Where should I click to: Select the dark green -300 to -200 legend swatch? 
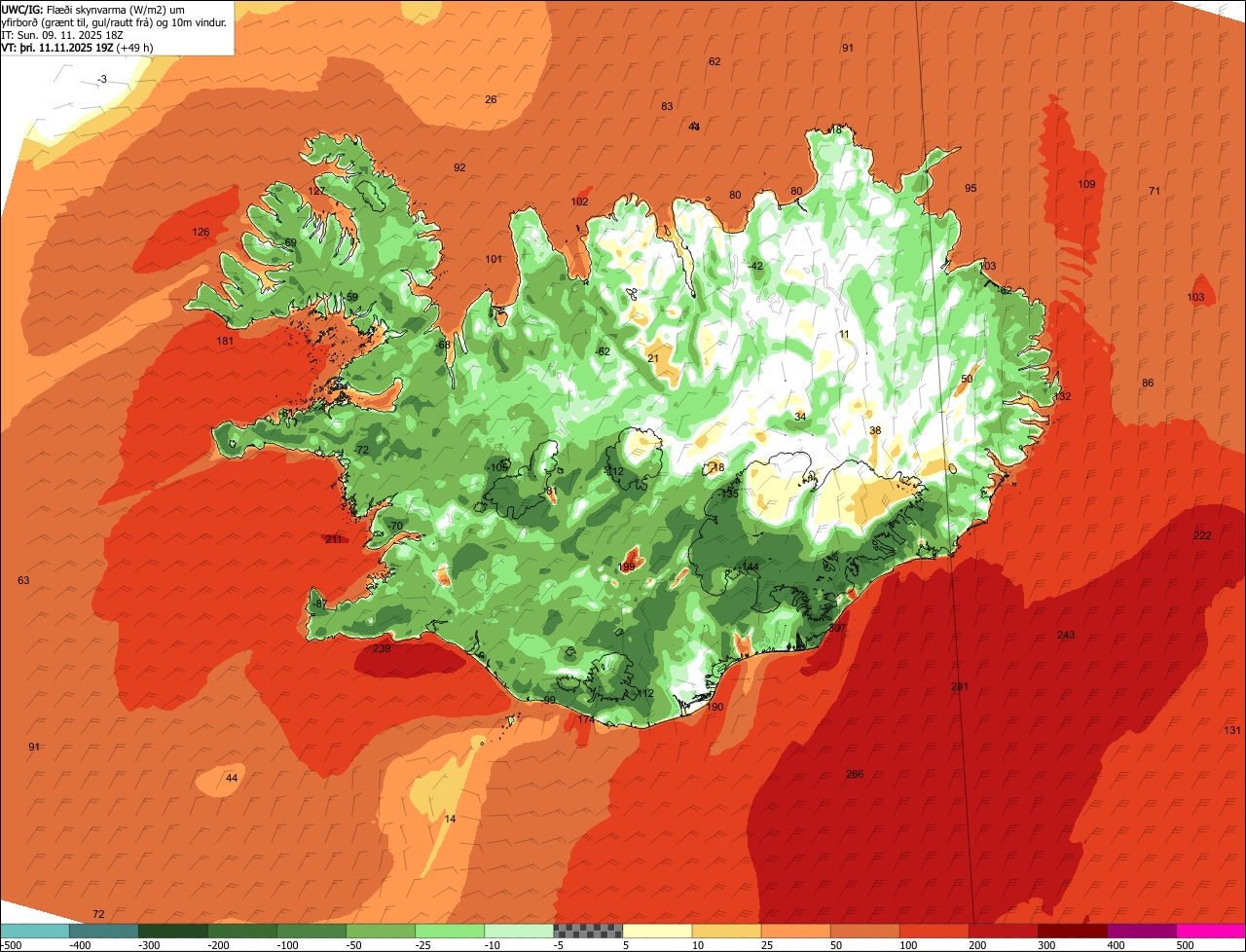click(x=173, y=931)
